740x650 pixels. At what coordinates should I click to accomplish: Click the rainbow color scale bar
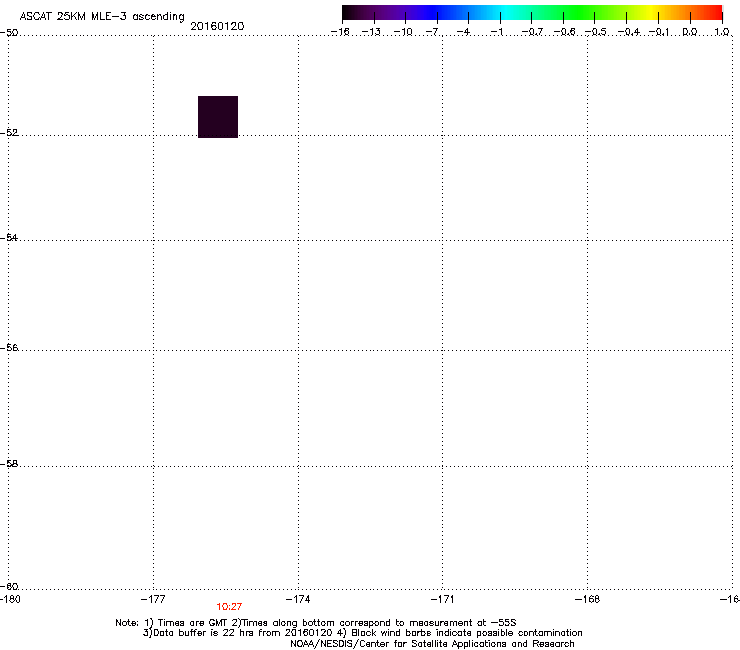coord(532,13)
